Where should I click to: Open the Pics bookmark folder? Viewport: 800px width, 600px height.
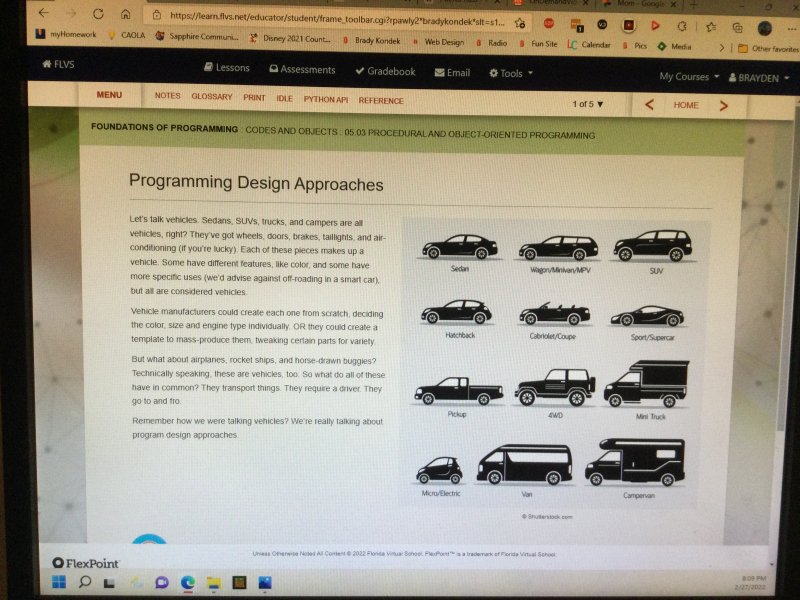pyautogui.click(x=635, y=46)
